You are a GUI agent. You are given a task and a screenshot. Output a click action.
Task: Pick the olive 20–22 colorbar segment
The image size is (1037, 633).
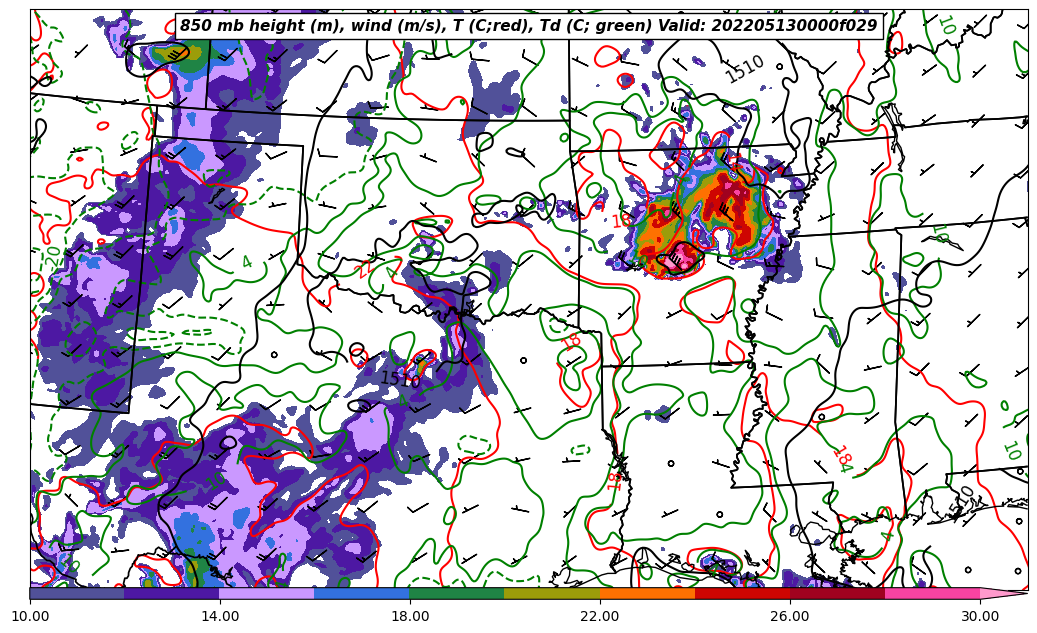point(551,593)
